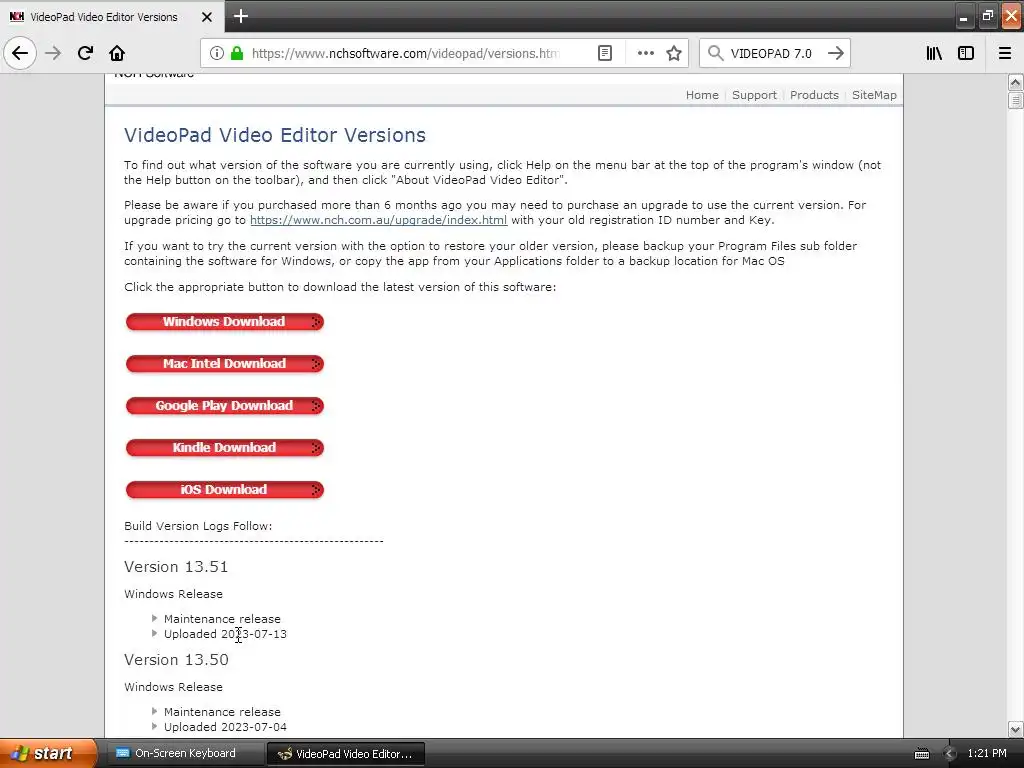Click the Google Play Download button

225,406
